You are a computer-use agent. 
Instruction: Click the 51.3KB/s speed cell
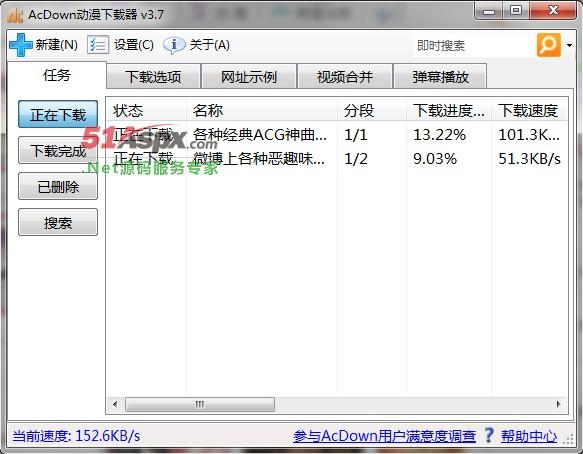[x=529, y=159]
